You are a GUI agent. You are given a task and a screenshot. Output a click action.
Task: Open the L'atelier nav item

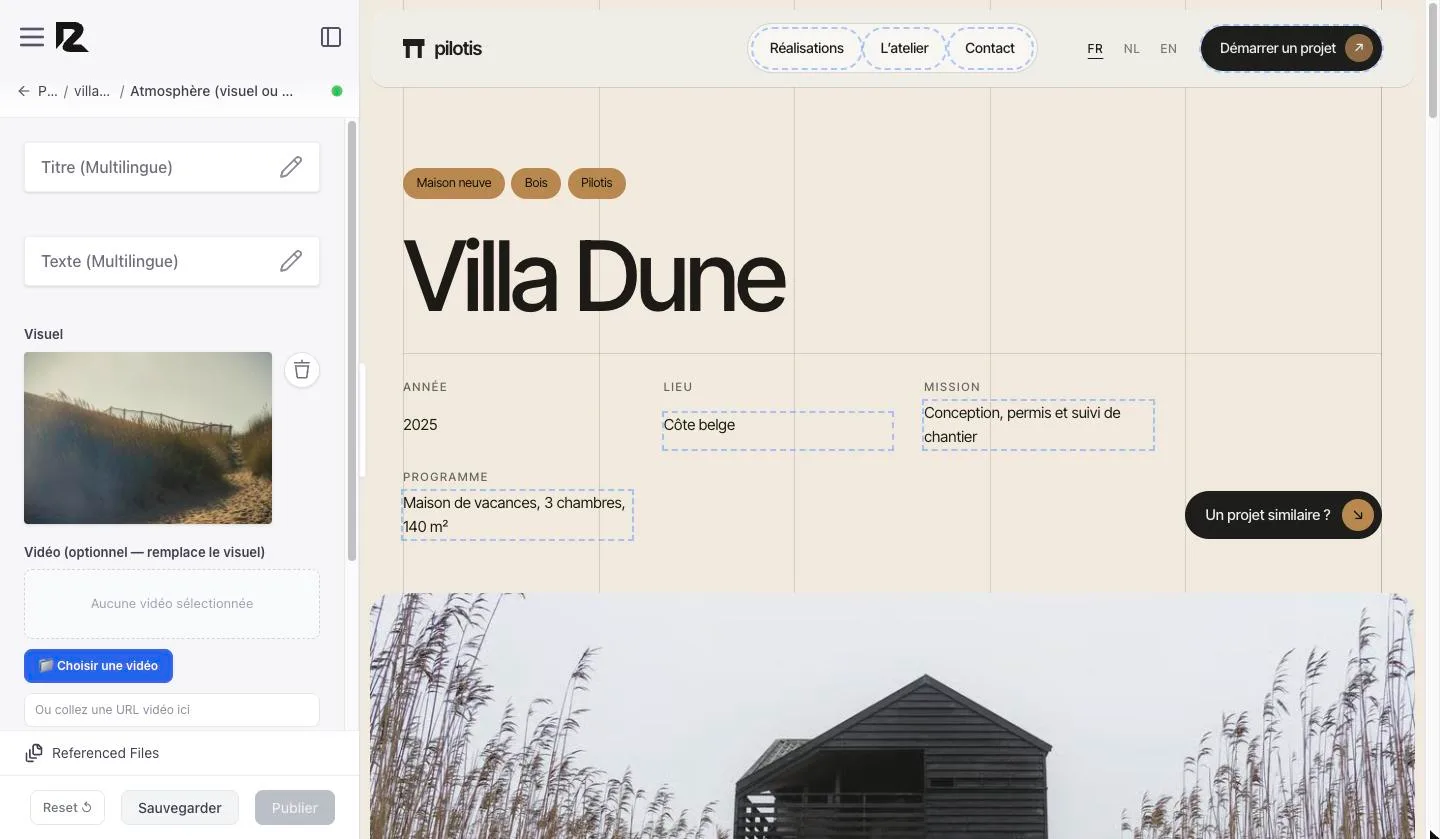(904, 48)
